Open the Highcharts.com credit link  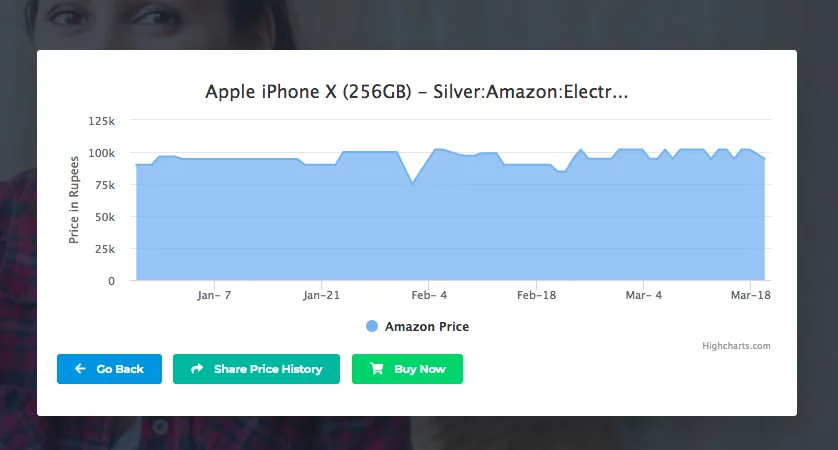(735, 346)
